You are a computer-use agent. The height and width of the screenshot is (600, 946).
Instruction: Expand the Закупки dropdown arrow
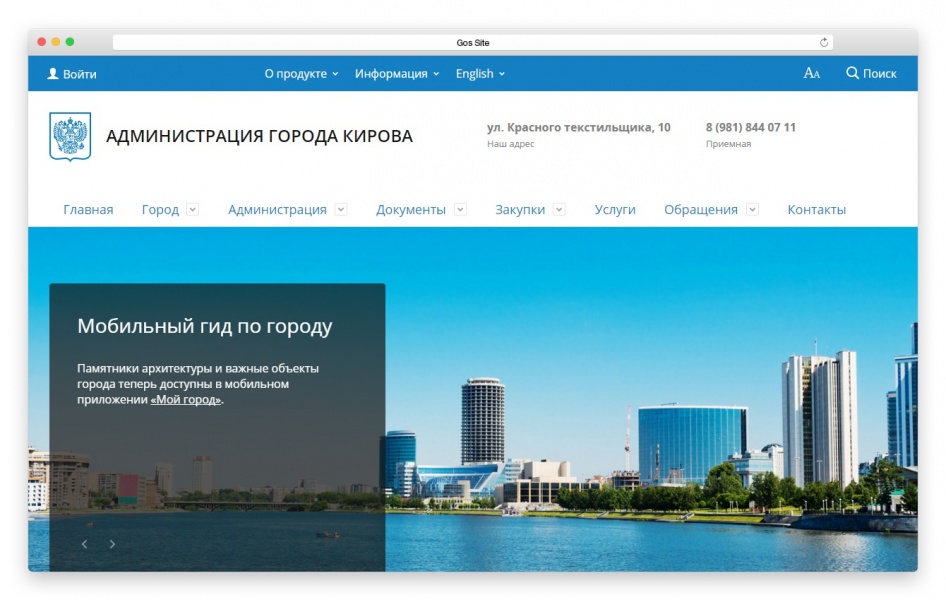tap(559, 209)
